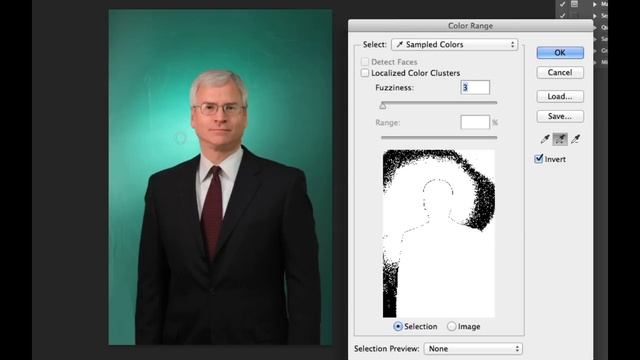
Task: Click the Range slider track
Action: [439, 138]
